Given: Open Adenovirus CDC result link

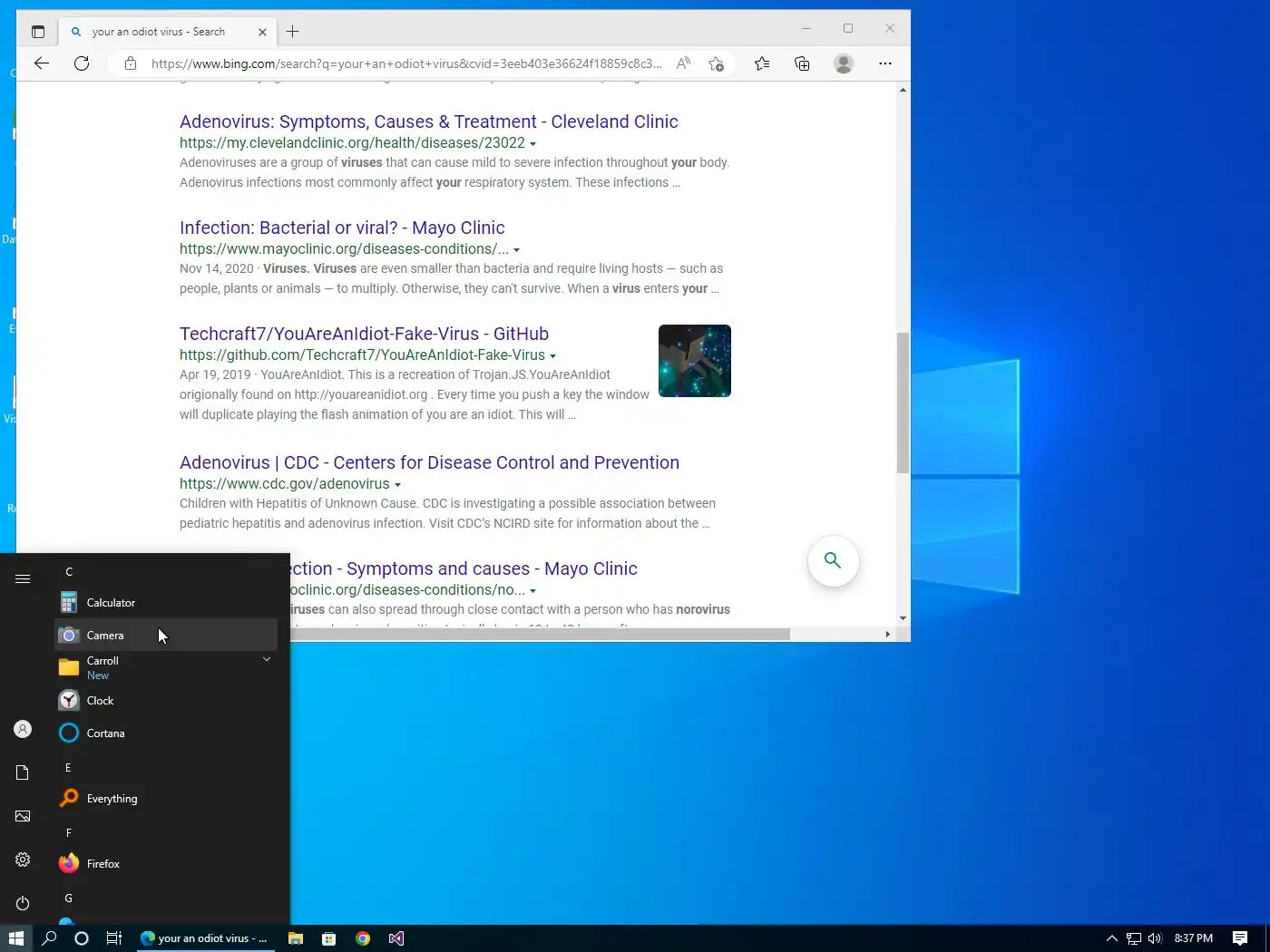Looking at the screenshot, I should click(429, 462).
